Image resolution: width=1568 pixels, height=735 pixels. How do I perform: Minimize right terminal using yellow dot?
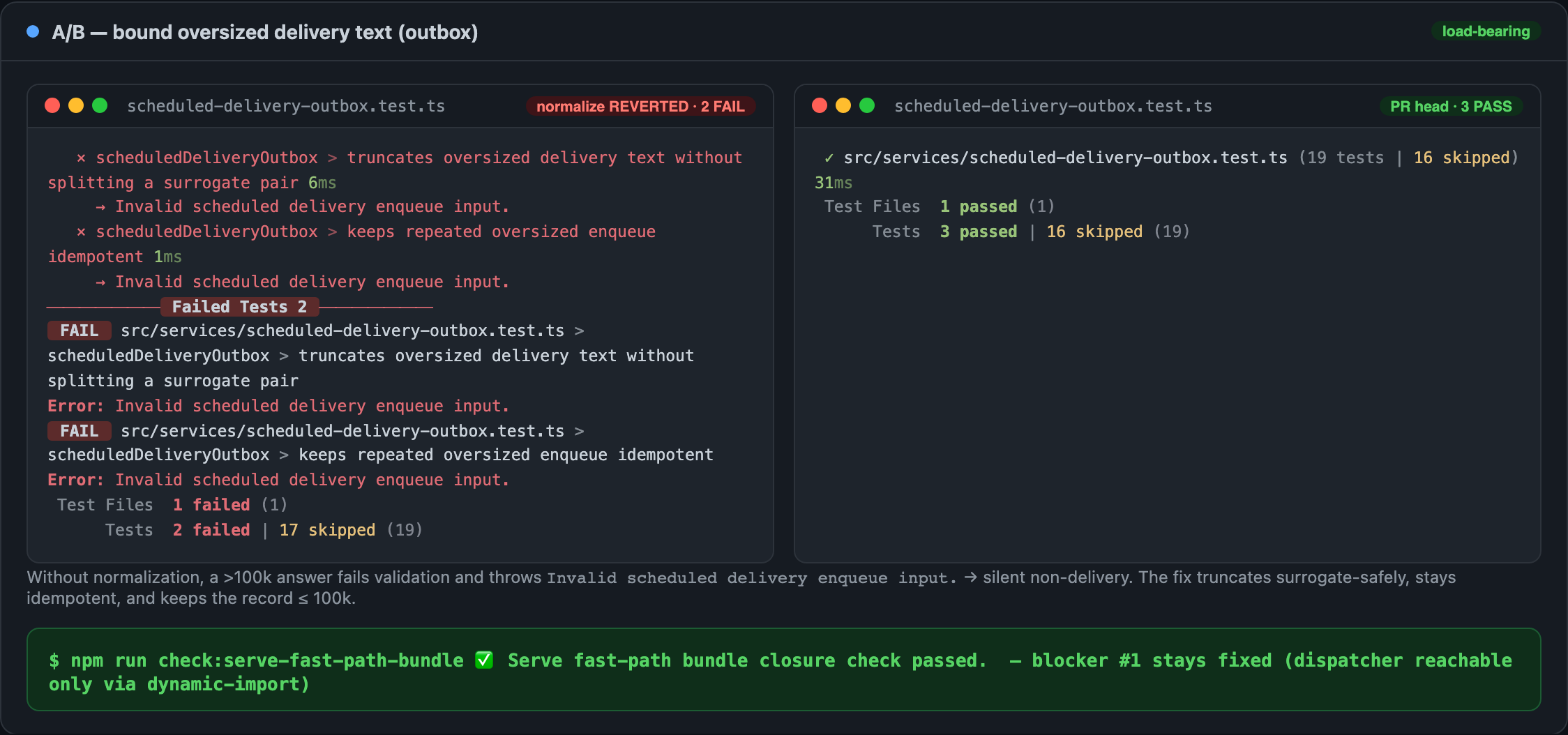(x=843, y=105)
